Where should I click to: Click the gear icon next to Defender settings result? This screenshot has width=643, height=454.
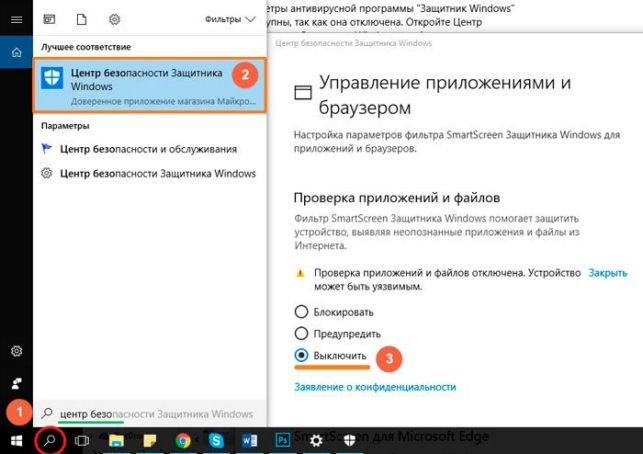click(47, 173)
